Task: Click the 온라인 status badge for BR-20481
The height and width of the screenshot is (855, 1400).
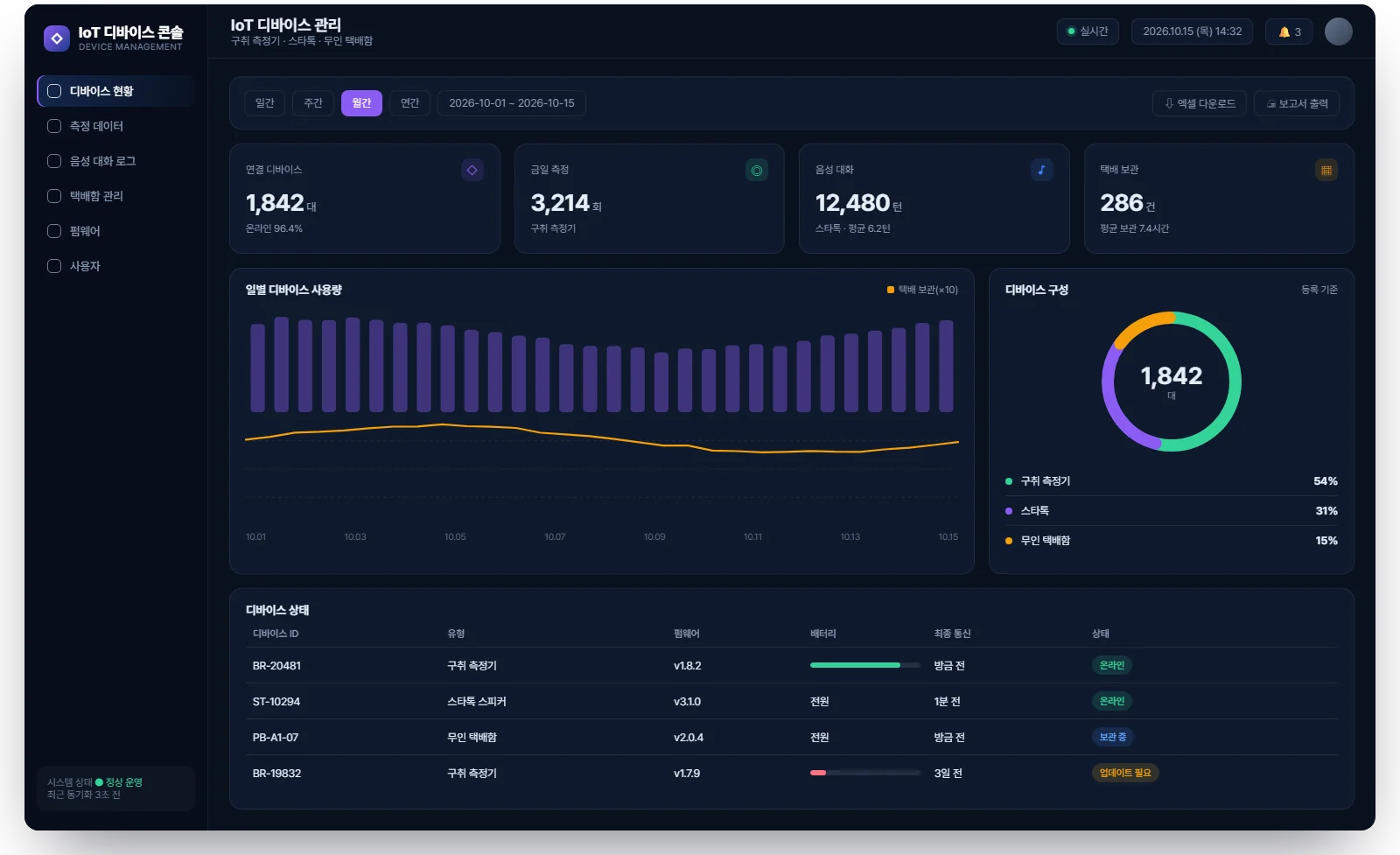Action: 1112,665
